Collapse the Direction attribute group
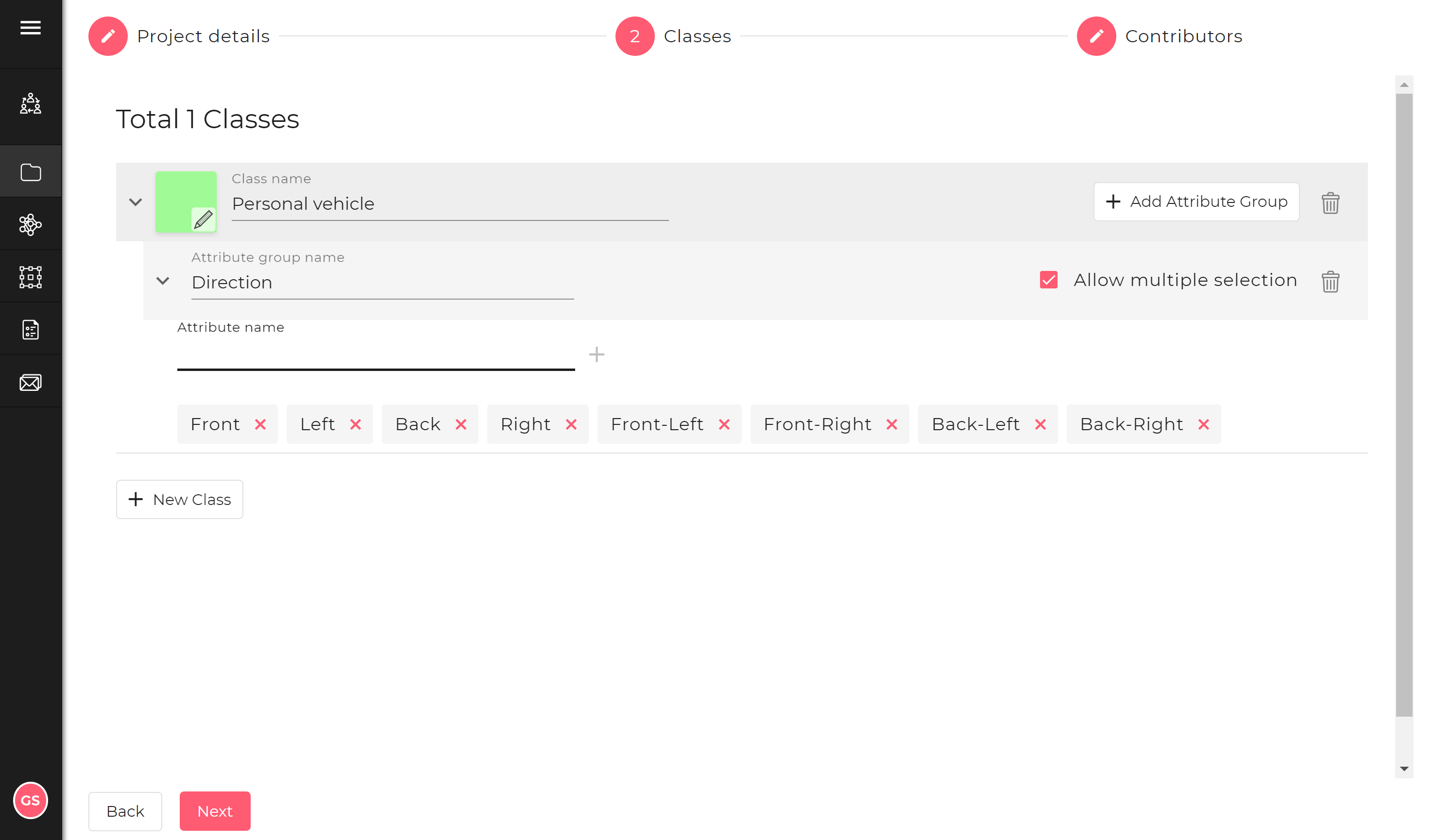The width and height of the screenshot is (1434, 840). [163, 281]
